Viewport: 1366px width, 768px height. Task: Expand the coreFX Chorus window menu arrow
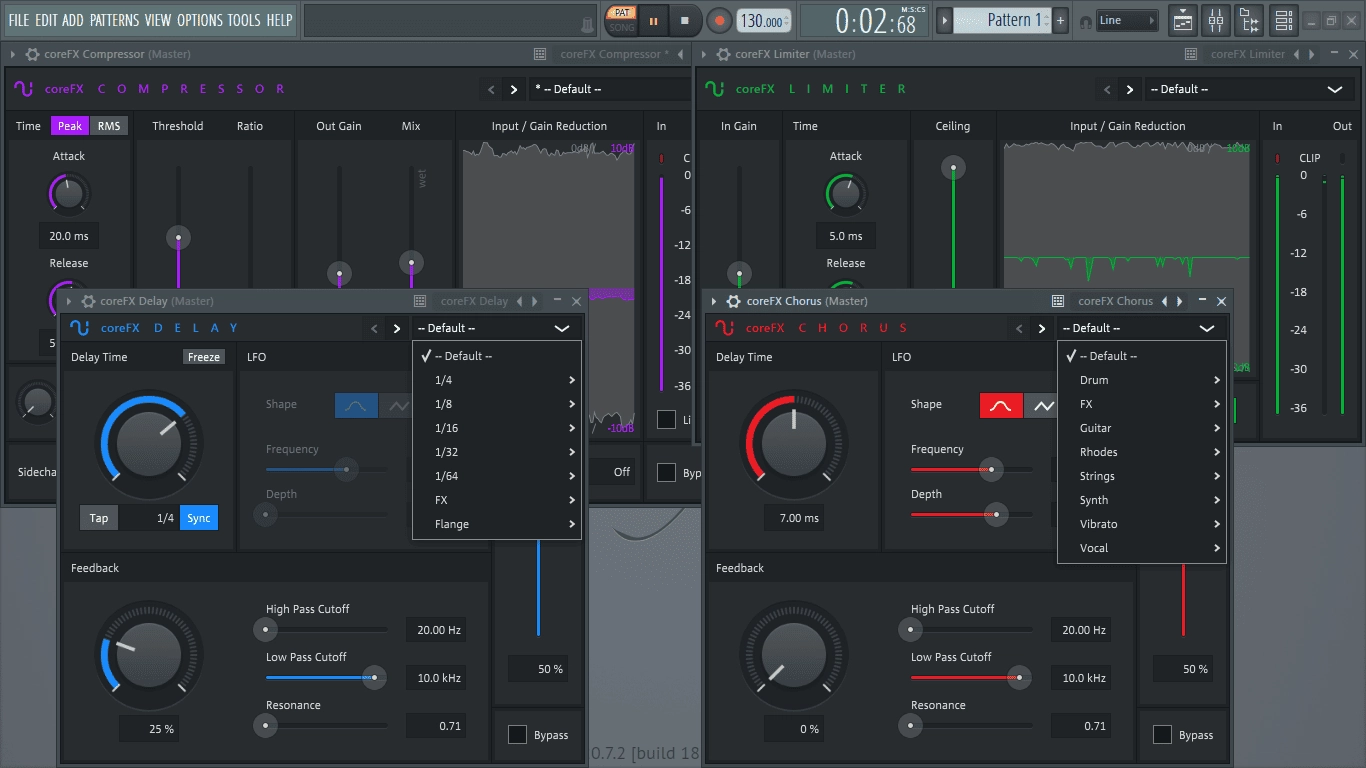pyautogui.click(x=715, y=301)
